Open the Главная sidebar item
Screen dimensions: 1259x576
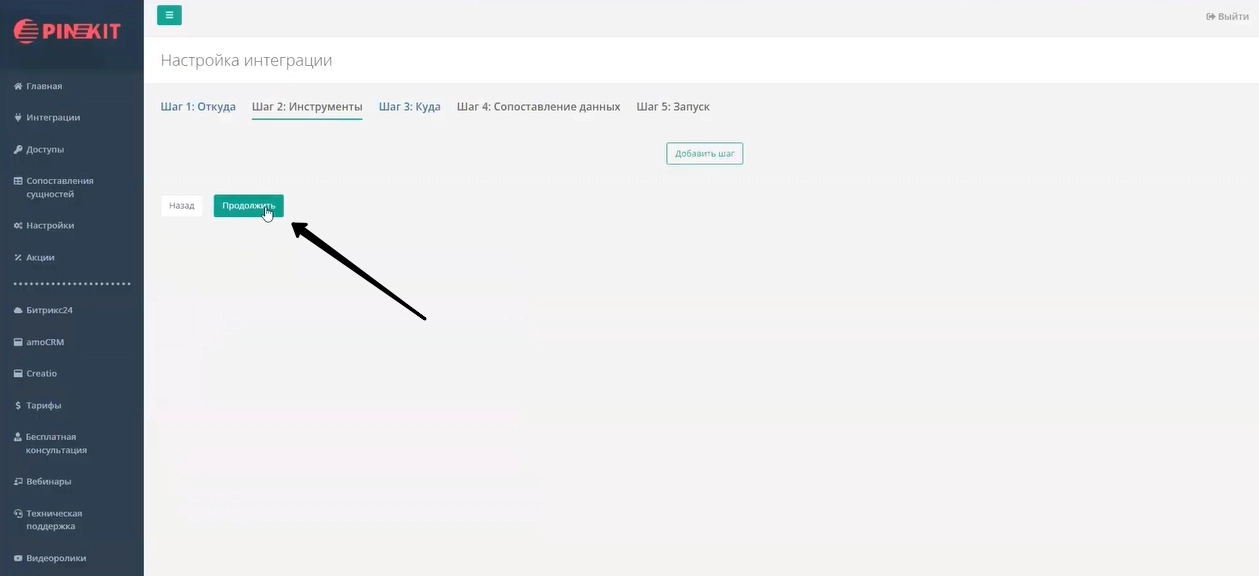pos(44,86)
